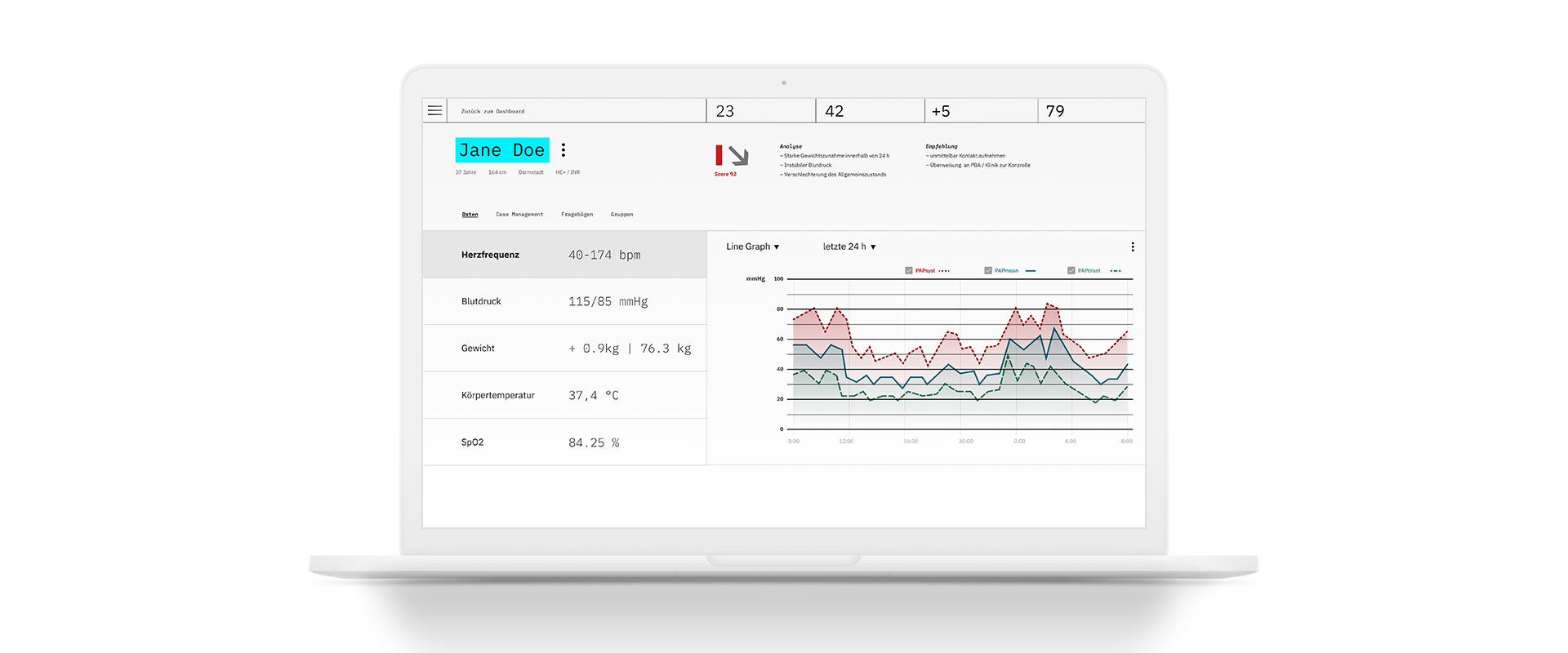Viewport: 1568px width, 653px height.
Task: Click the PAPsyst dotted red legend line
Action: tap(944, 271)
